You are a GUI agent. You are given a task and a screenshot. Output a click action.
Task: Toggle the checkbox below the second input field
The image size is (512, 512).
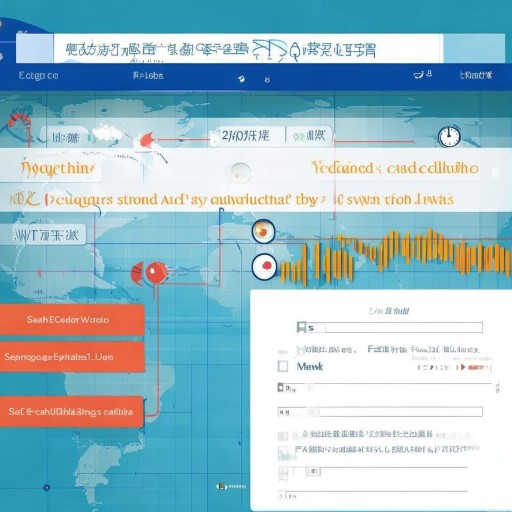coord(283,436)
